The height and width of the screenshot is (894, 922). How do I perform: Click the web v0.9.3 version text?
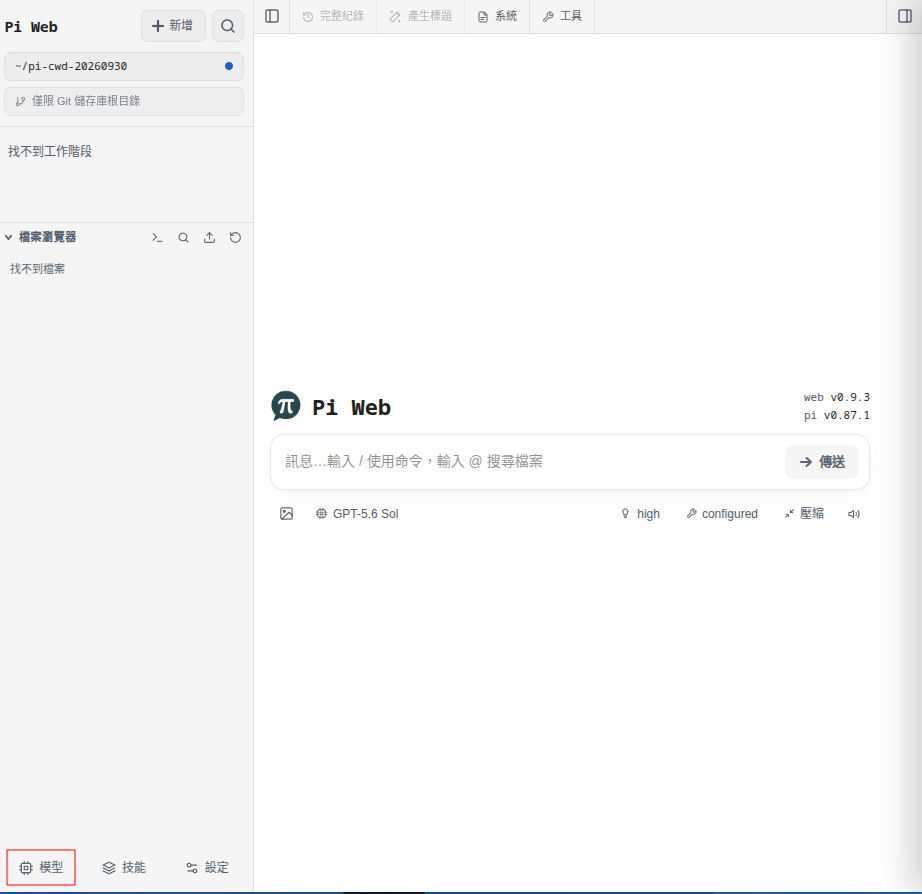837,398
